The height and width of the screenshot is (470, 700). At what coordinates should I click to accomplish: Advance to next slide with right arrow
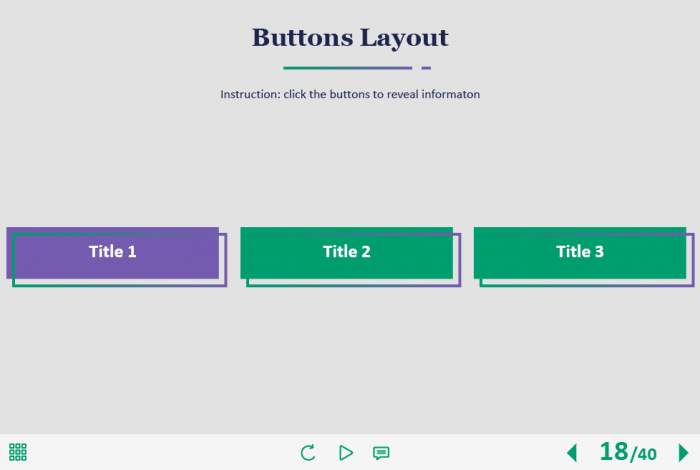(x=684, y=452)
